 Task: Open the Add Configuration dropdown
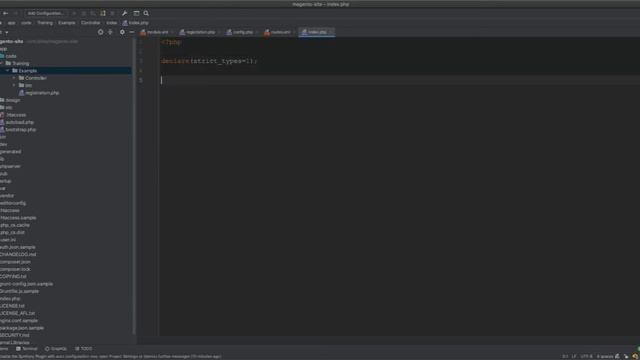tap(46, 13)
